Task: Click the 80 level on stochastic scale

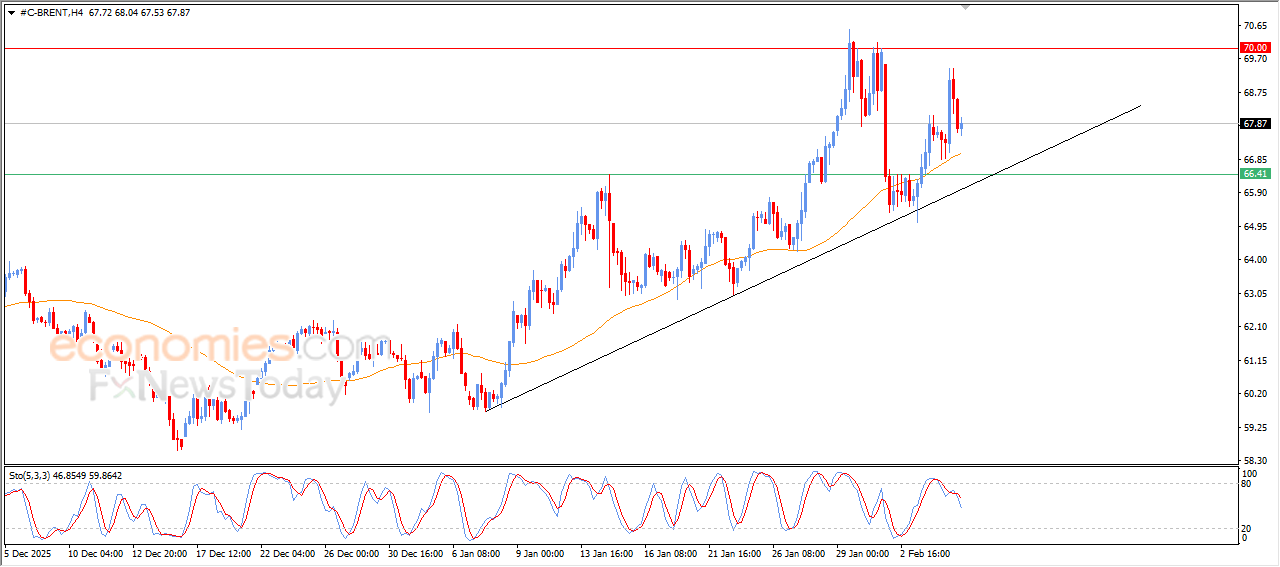Action: tap(1246, 484)
